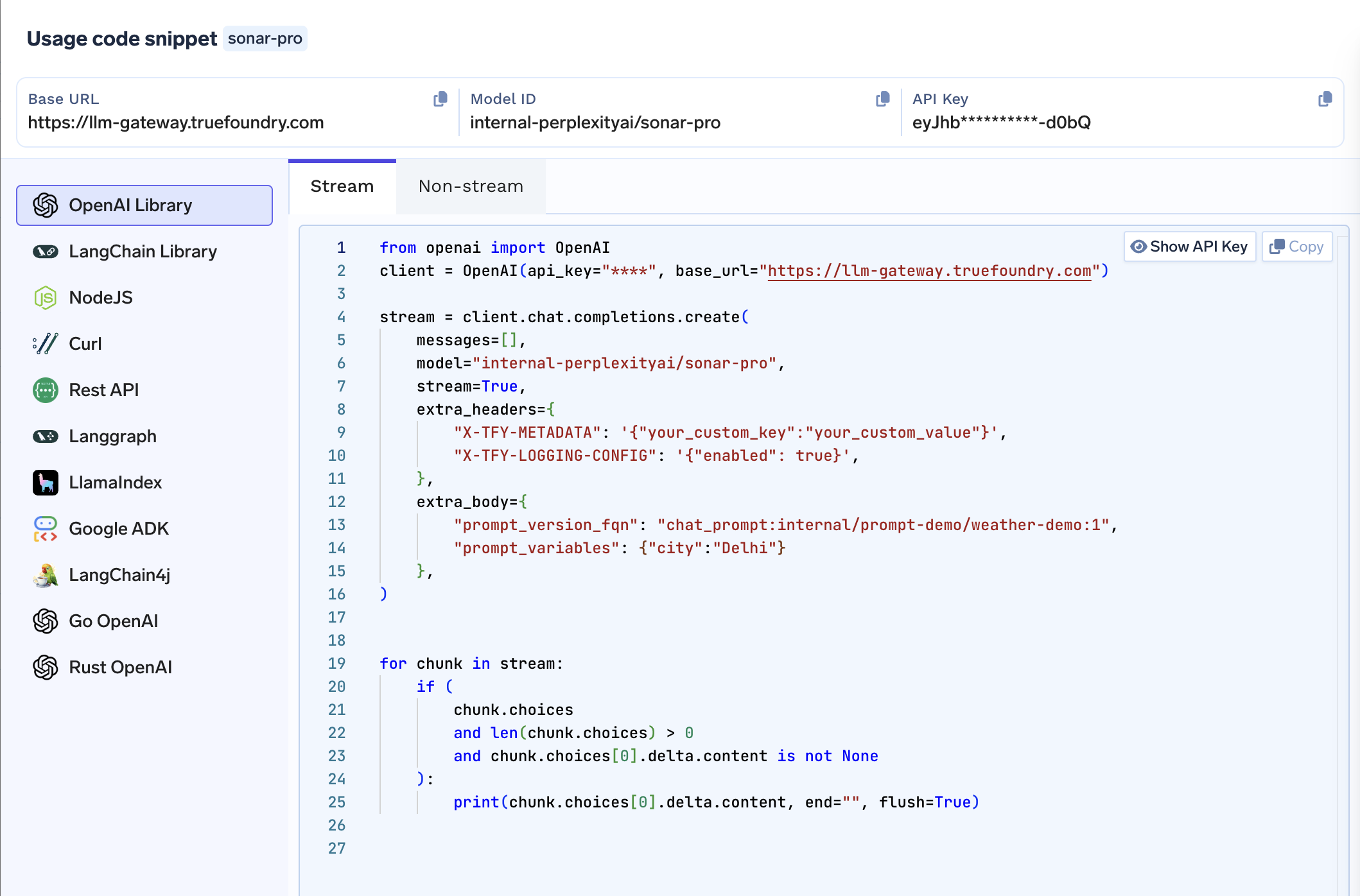Select Google ADK from the library list
The height and width of the screenshot is (896, 1360).
144,529
